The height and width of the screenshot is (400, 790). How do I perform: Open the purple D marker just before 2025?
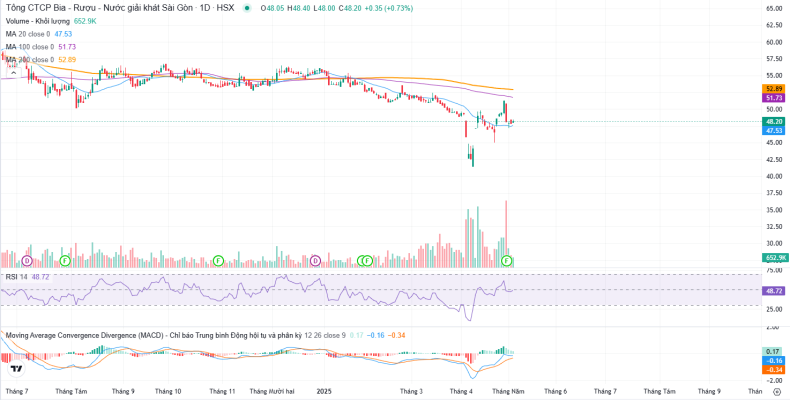click(315, 260)
